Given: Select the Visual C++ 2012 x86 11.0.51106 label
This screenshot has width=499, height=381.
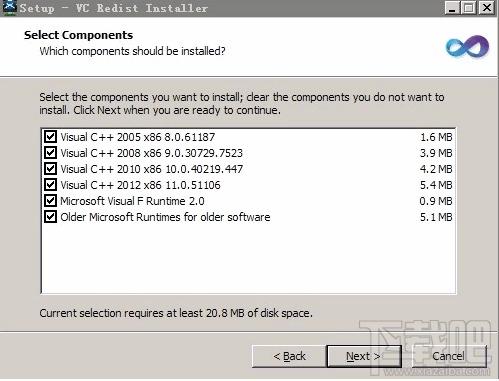Looking at the screenshot, I should point(140,185).
